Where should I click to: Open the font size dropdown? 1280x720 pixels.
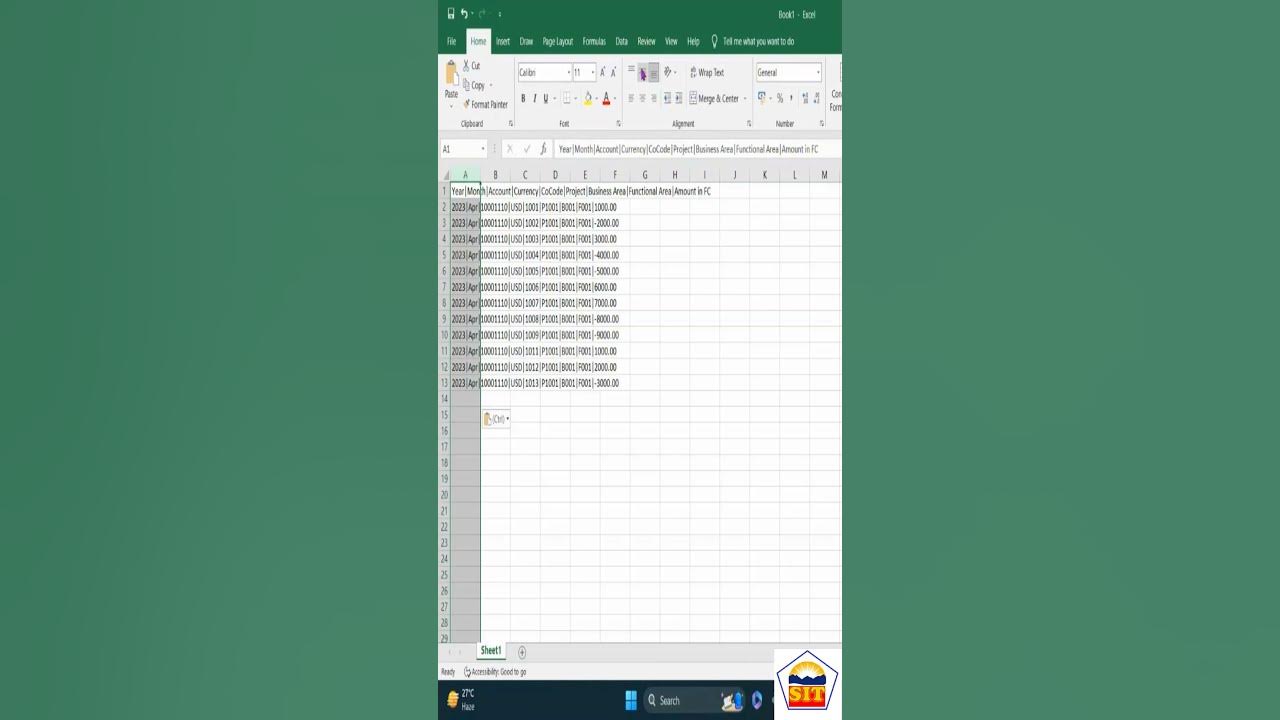pos(592,72)
